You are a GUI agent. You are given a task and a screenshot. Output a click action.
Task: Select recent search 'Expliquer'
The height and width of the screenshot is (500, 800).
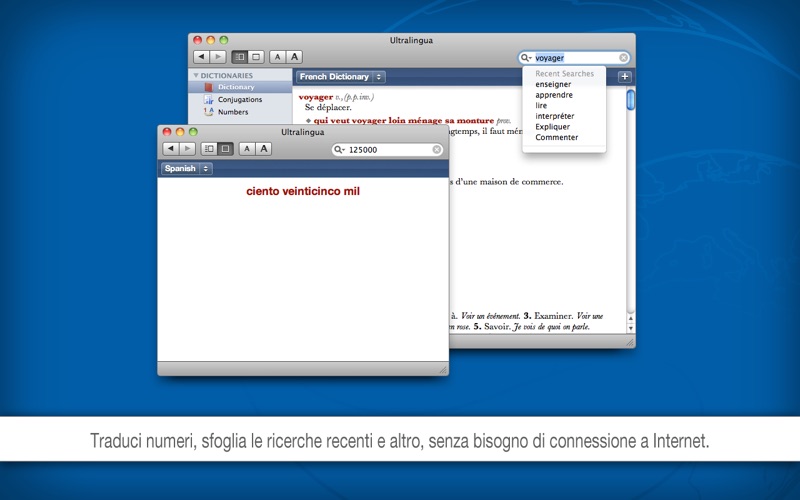(552, 127)
